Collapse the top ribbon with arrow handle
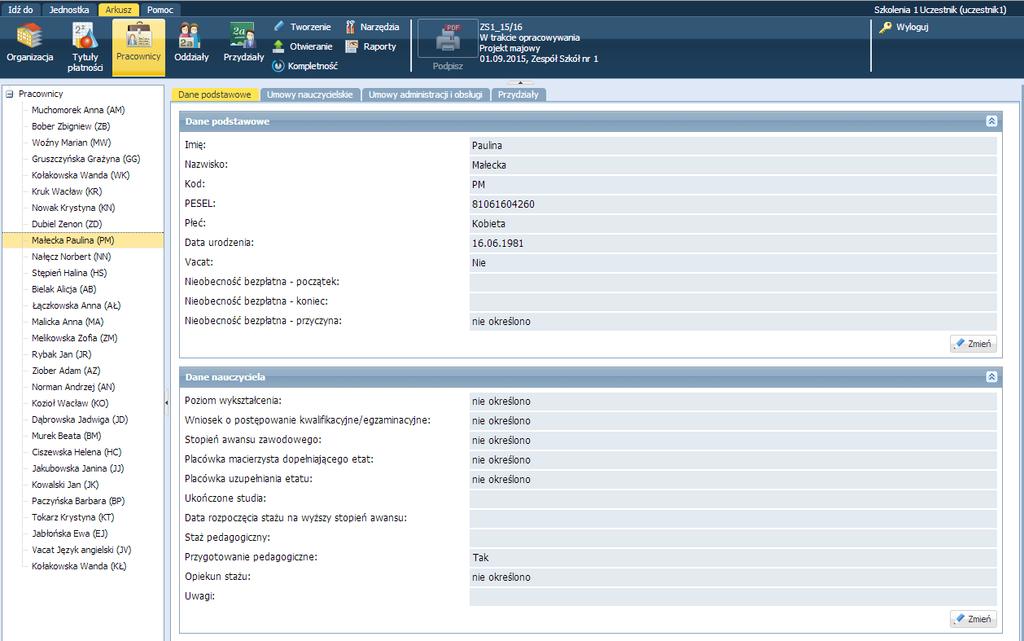The image size is (1024, 641). click(520, 83)
